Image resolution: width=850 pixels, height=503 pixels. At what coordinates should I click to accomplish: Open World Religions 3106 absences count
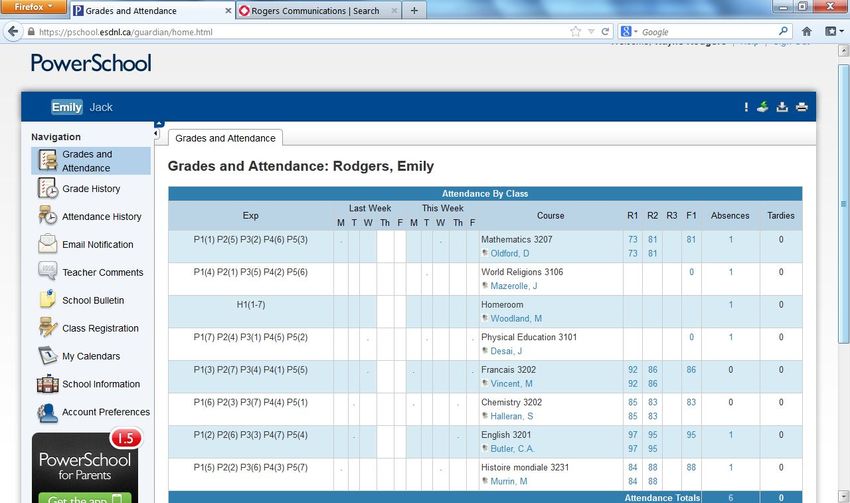(731, 272)
